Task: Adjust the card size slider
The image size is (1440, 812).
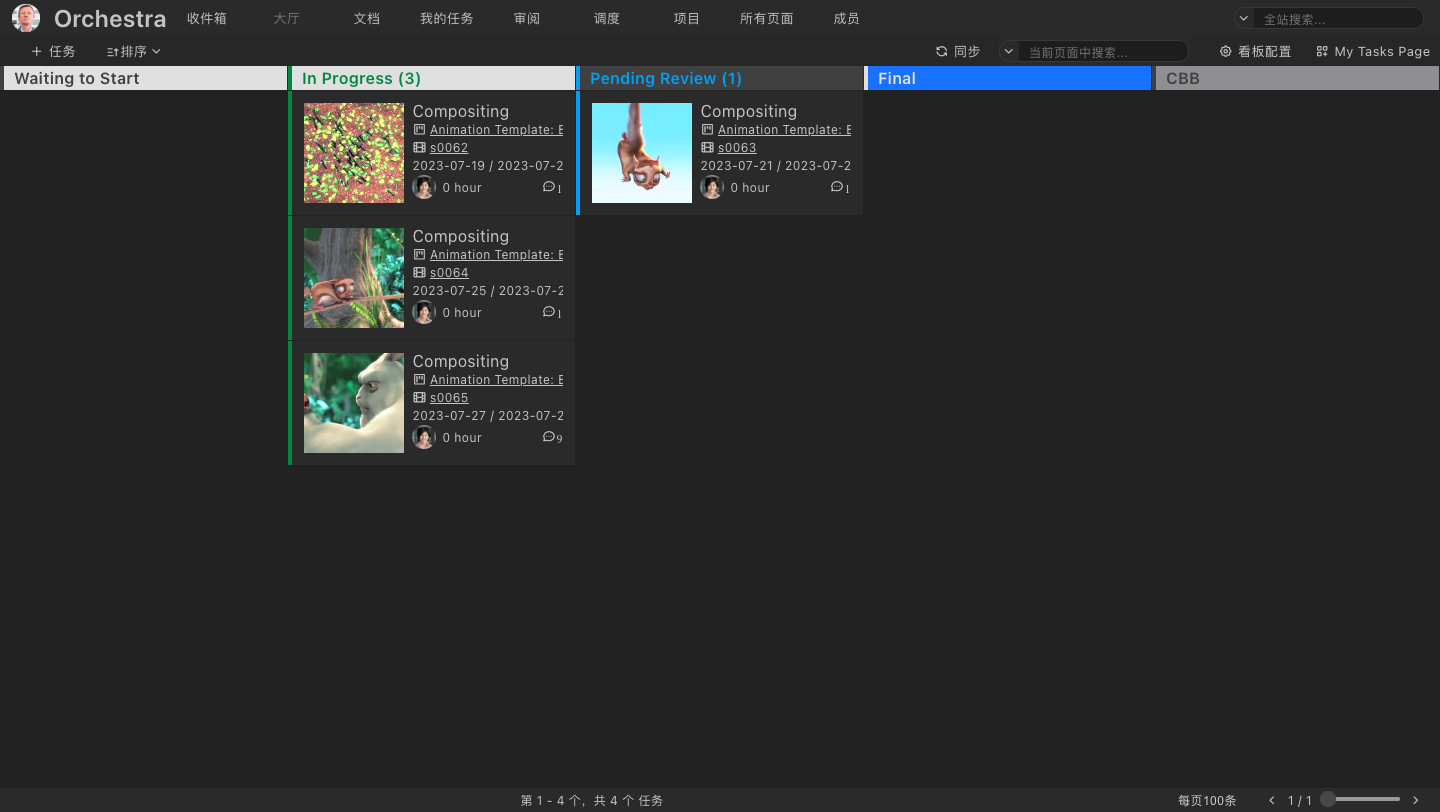Action: 1361,799
